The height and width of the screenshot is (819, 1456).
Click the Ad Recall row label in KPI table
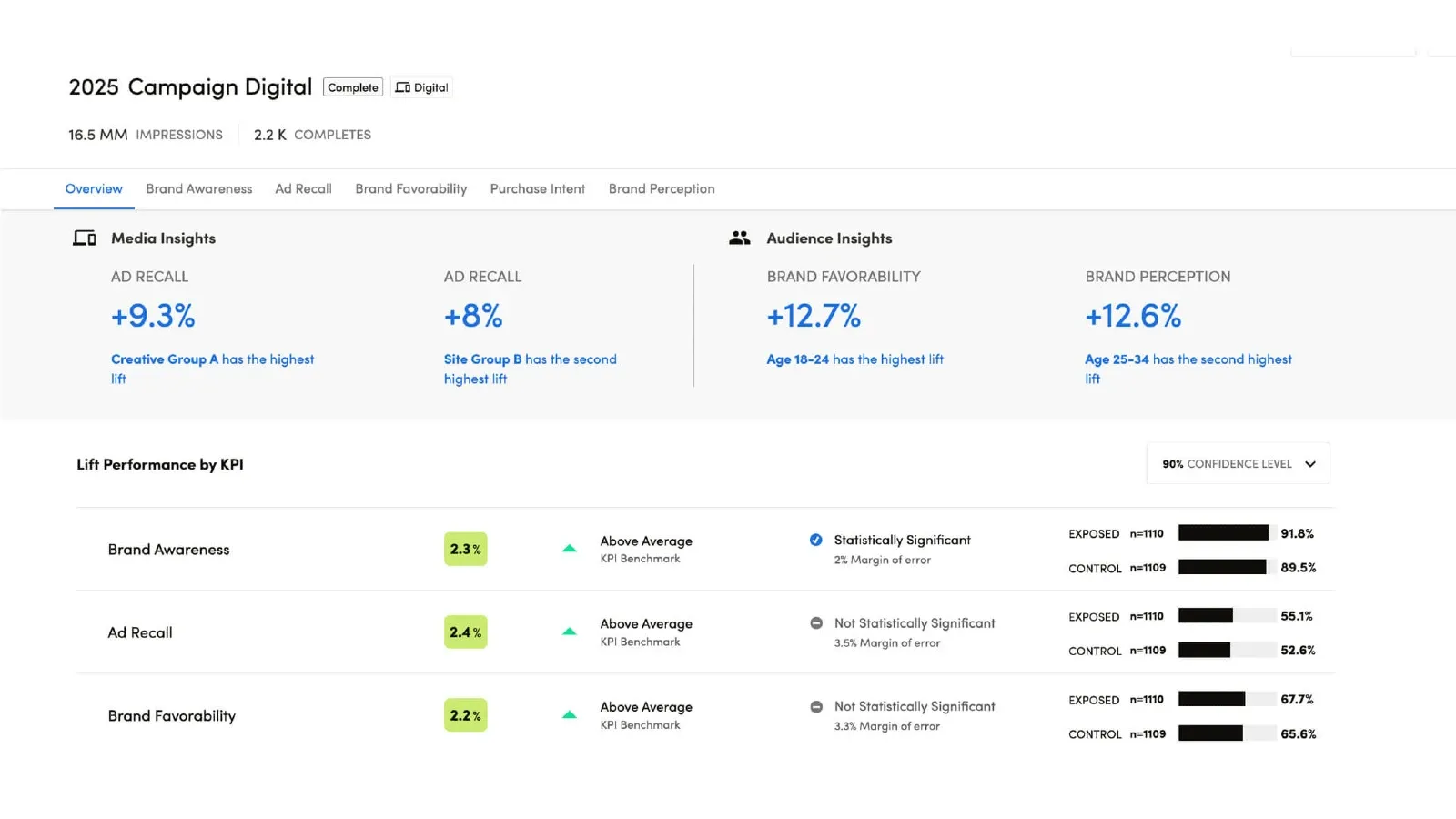(140, 632)
